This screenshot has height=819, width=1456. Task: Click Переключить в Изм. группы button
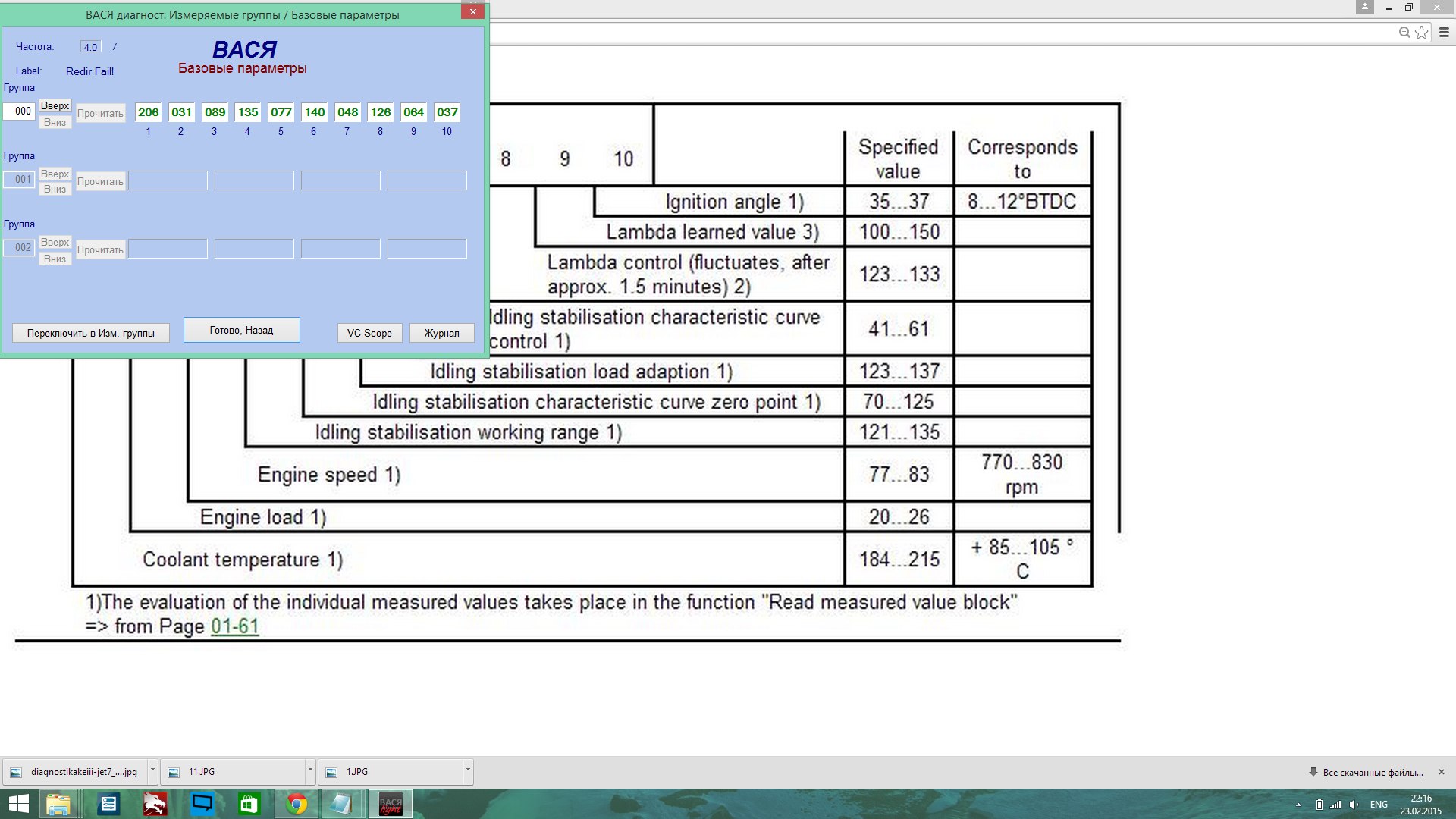click(90, 333)
